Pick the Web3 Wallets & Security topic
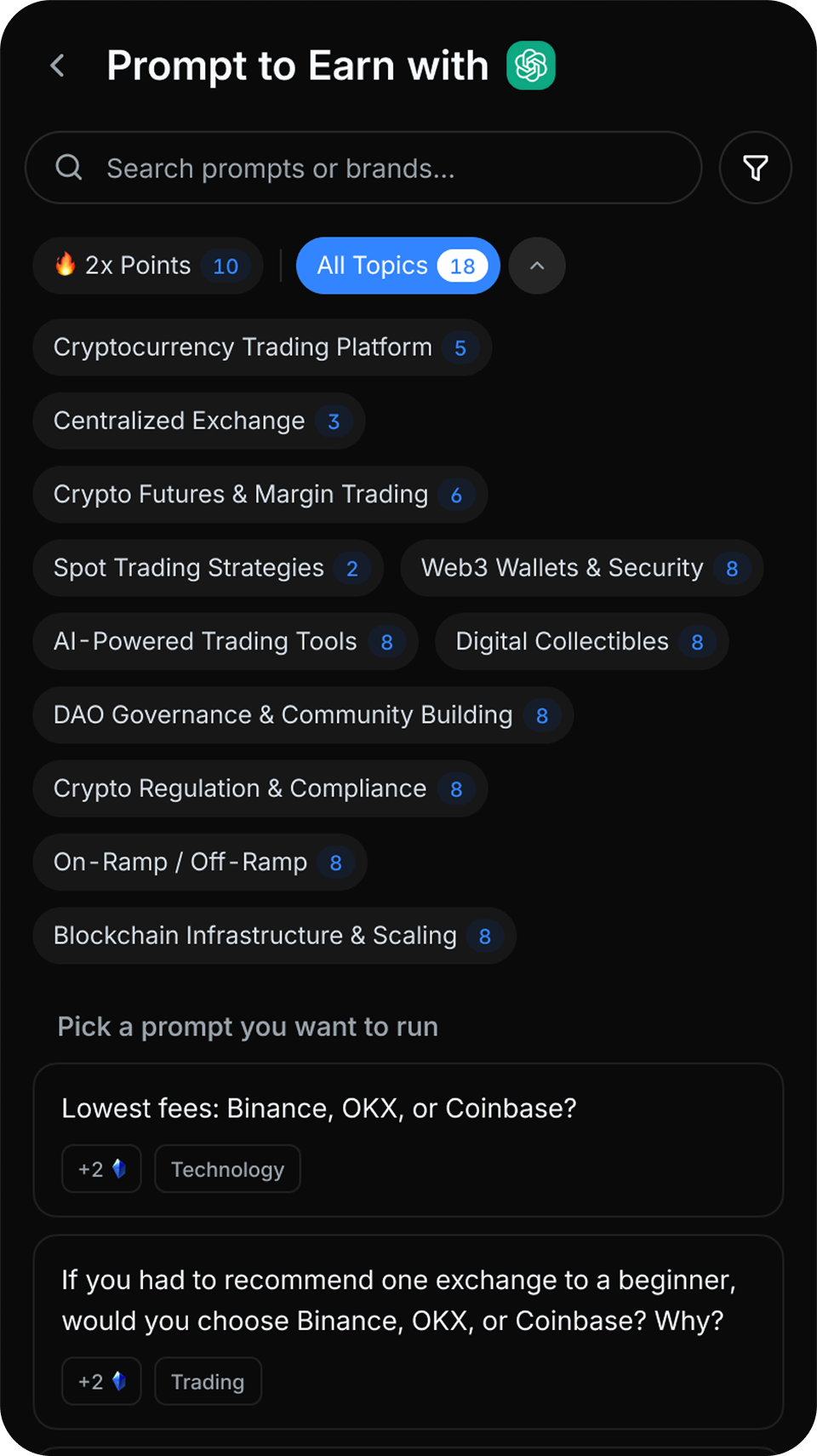This screenshot has height=1456, width=817. tap(581, 568)
